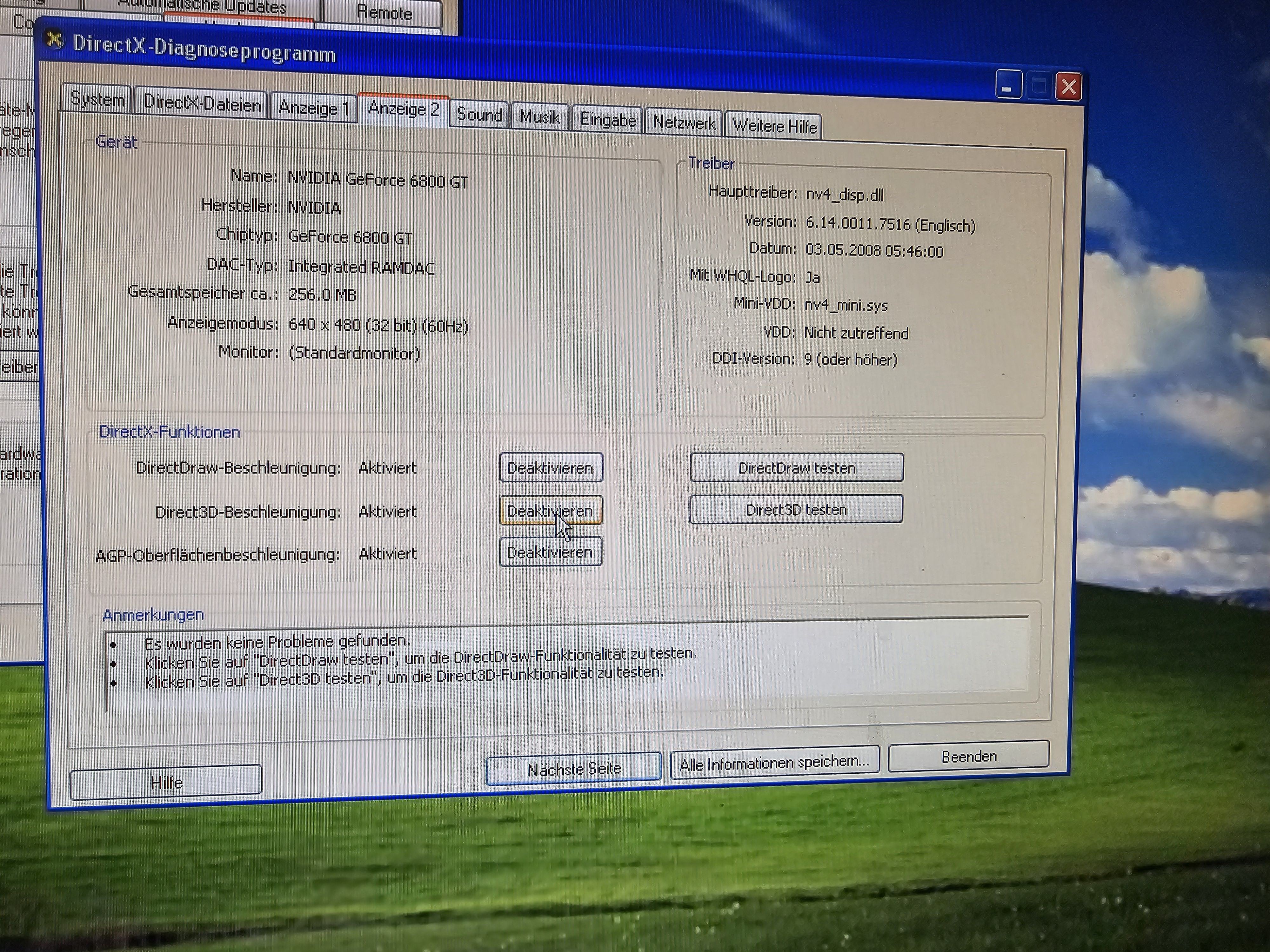
Task: Open the DirectX-Dateien tab
Action: click(202, 104)
